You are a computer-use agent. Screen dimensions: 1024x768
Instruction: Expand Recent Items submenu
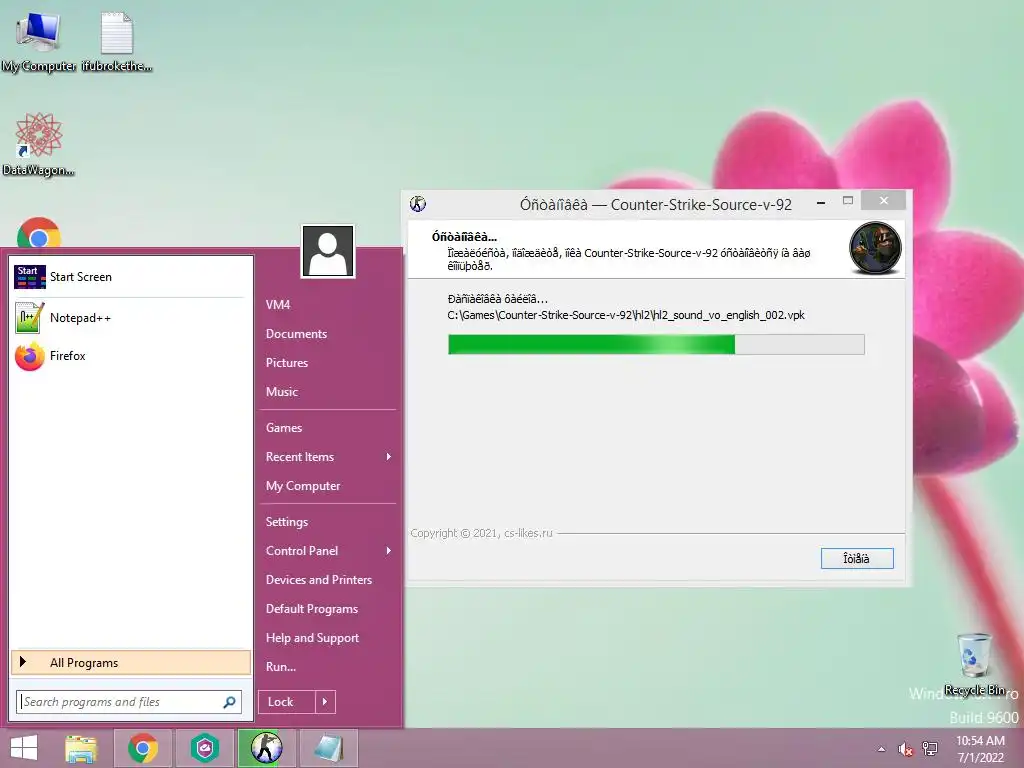(328, 457)
